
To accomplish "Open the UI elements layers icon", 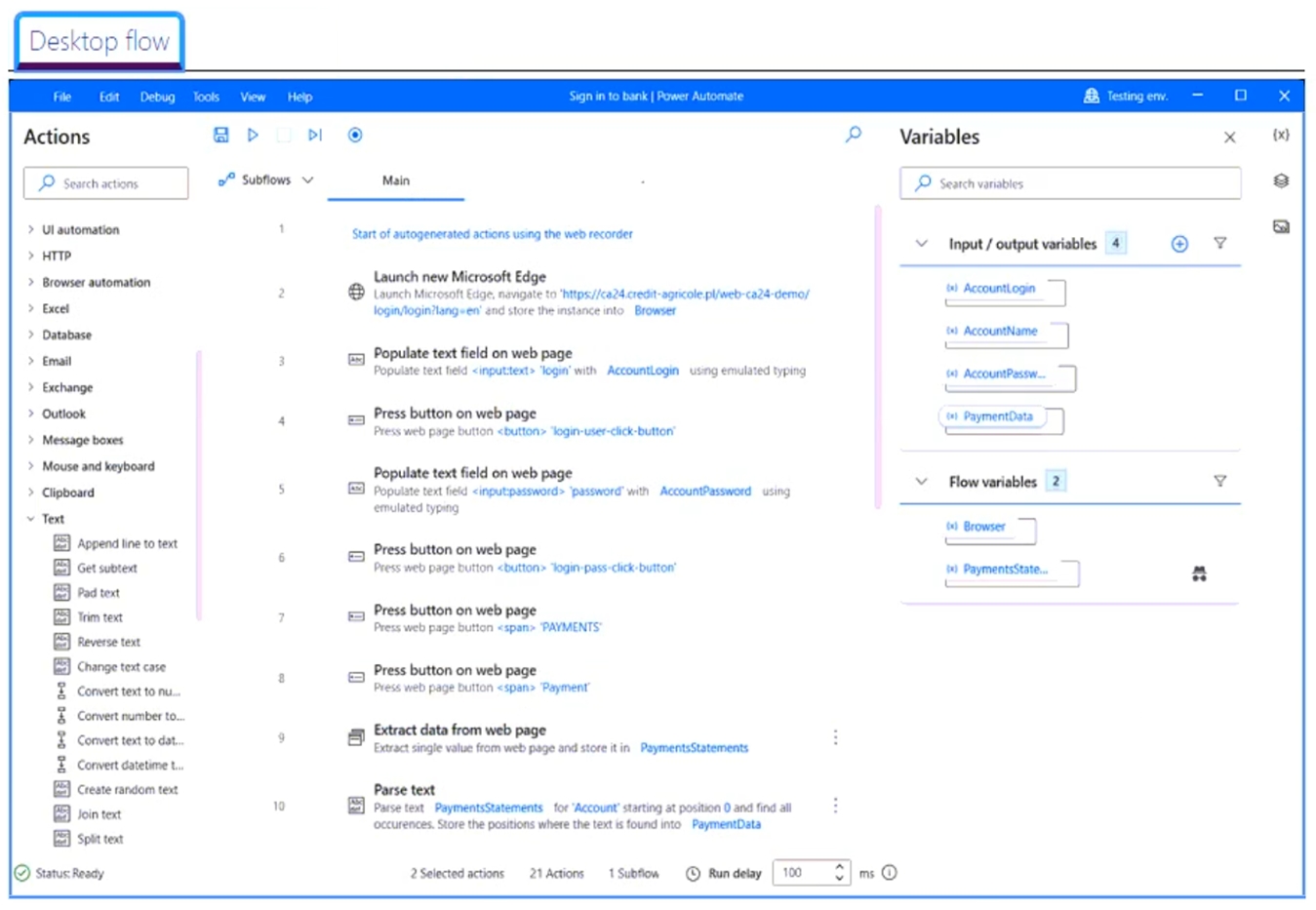I will pyautogui.click(x=1281, y=181).
